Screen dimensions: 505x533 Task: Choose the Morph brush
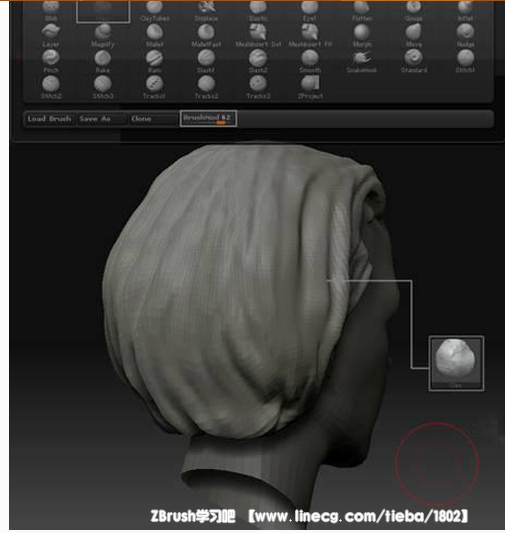pyautogui.click(x=362, y=35)
